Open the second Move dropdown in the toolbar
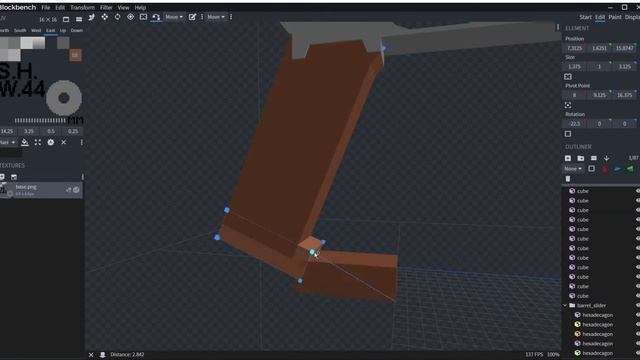 pyautogui.click(x=216, y=17)
